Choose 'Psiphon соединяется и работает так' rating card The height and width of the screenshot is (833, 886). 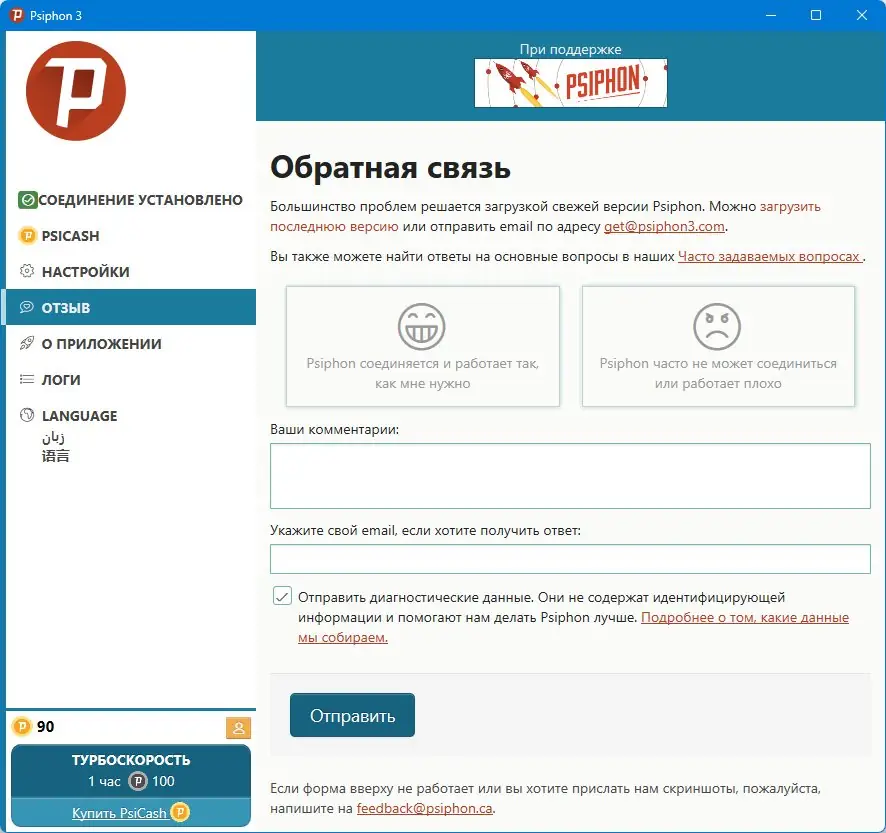pyautogui.click(x=423, y=346)
